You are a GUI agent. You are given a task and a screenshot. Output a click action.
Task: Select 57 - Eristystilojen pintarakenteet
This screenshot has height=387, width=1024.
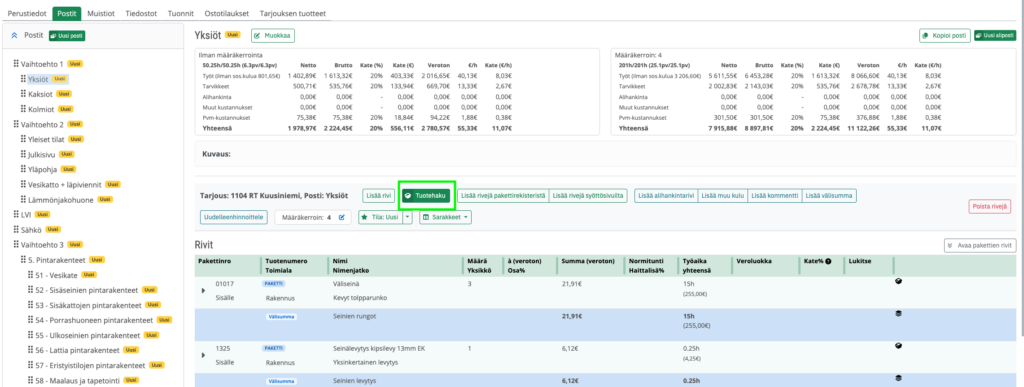[x=91, y=365]
